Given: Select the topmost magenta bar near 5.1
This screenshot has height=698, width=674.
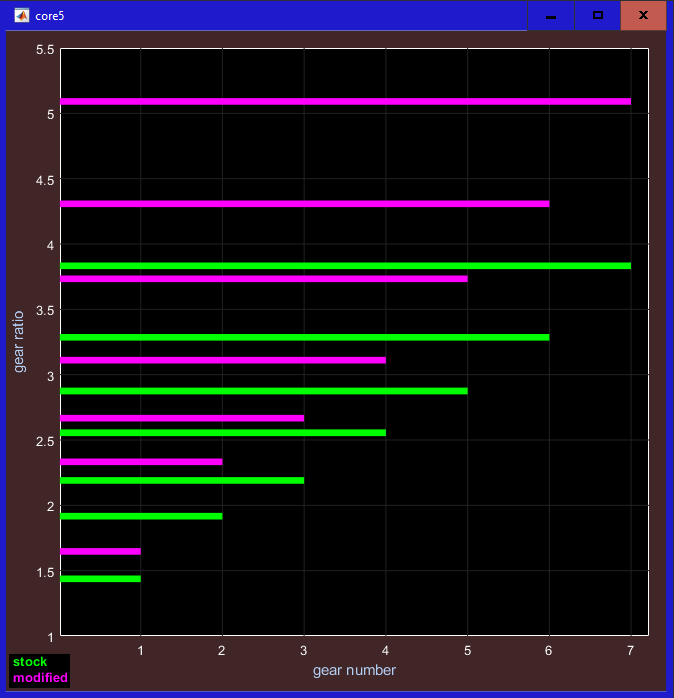Looking at the screenshot, I should click(x=345, y=101).
